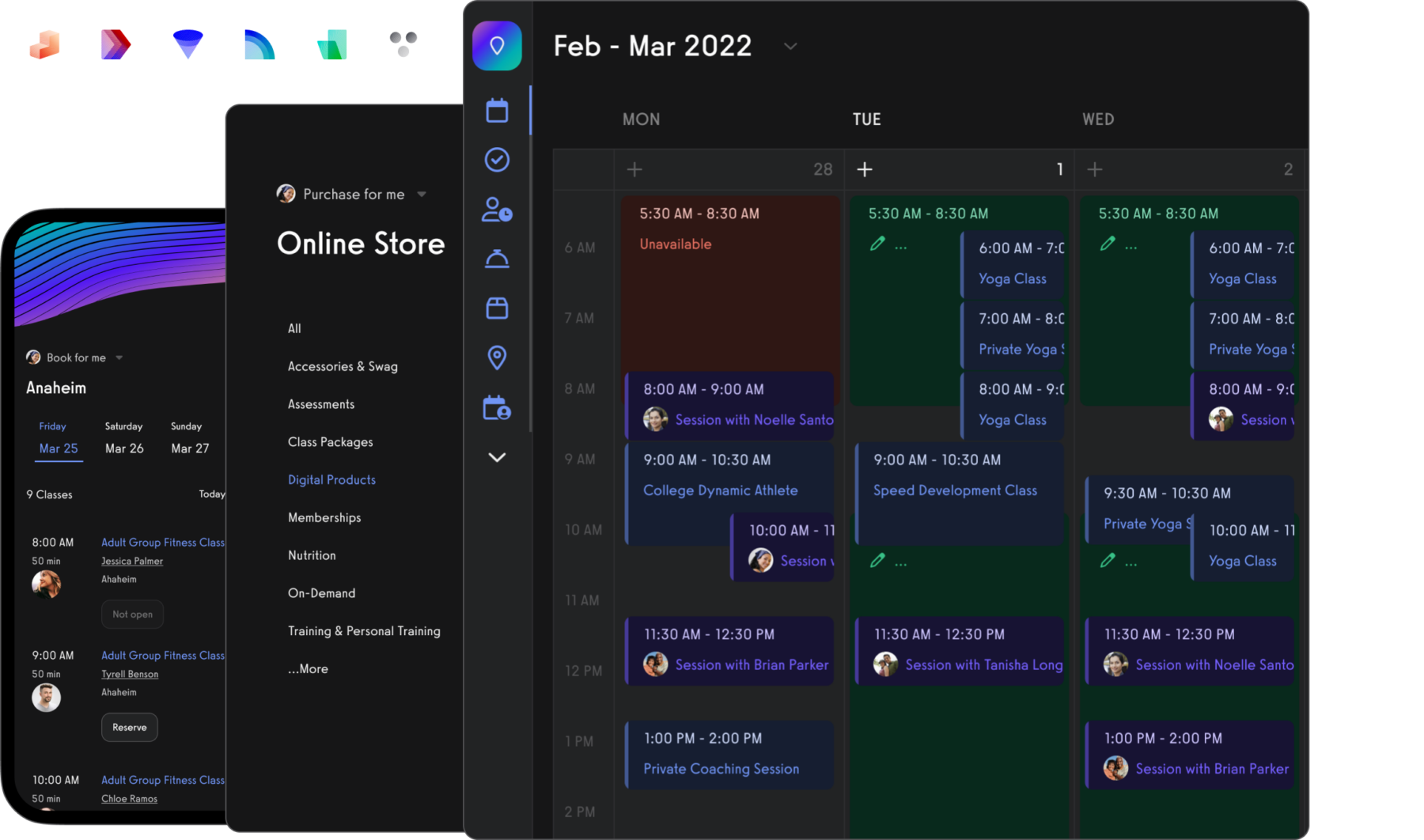This screenshot has height=840, width=1424.
Task: Open the person with clock sidebar icon
Action: tap(497, 210)
